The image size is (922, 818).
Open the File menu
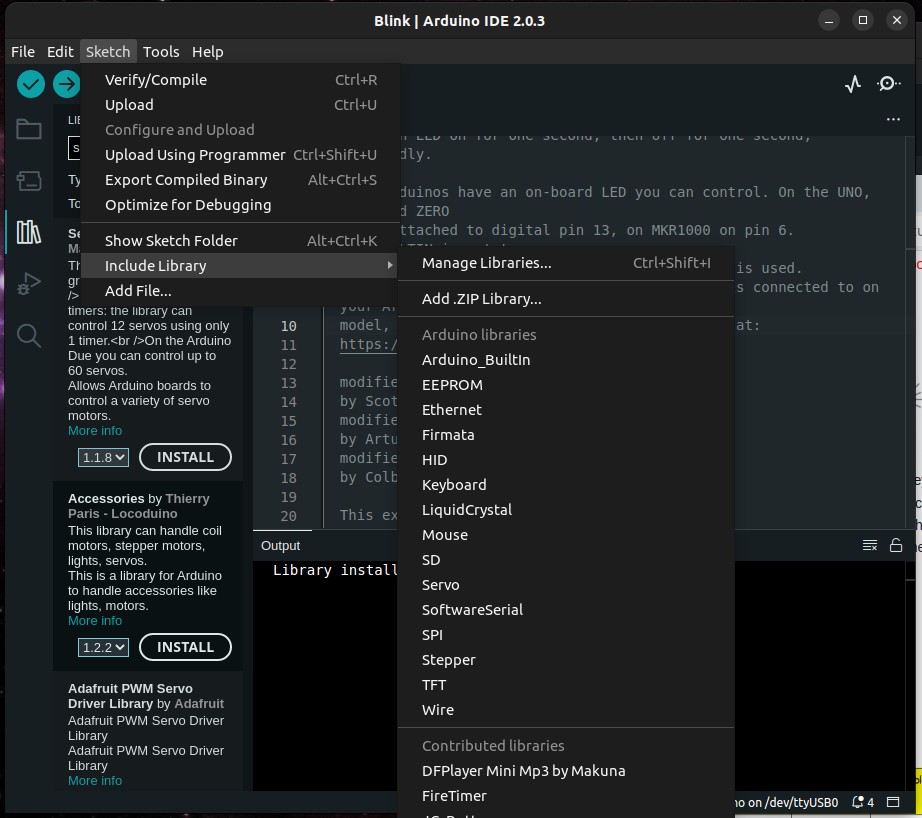(23, 52)
